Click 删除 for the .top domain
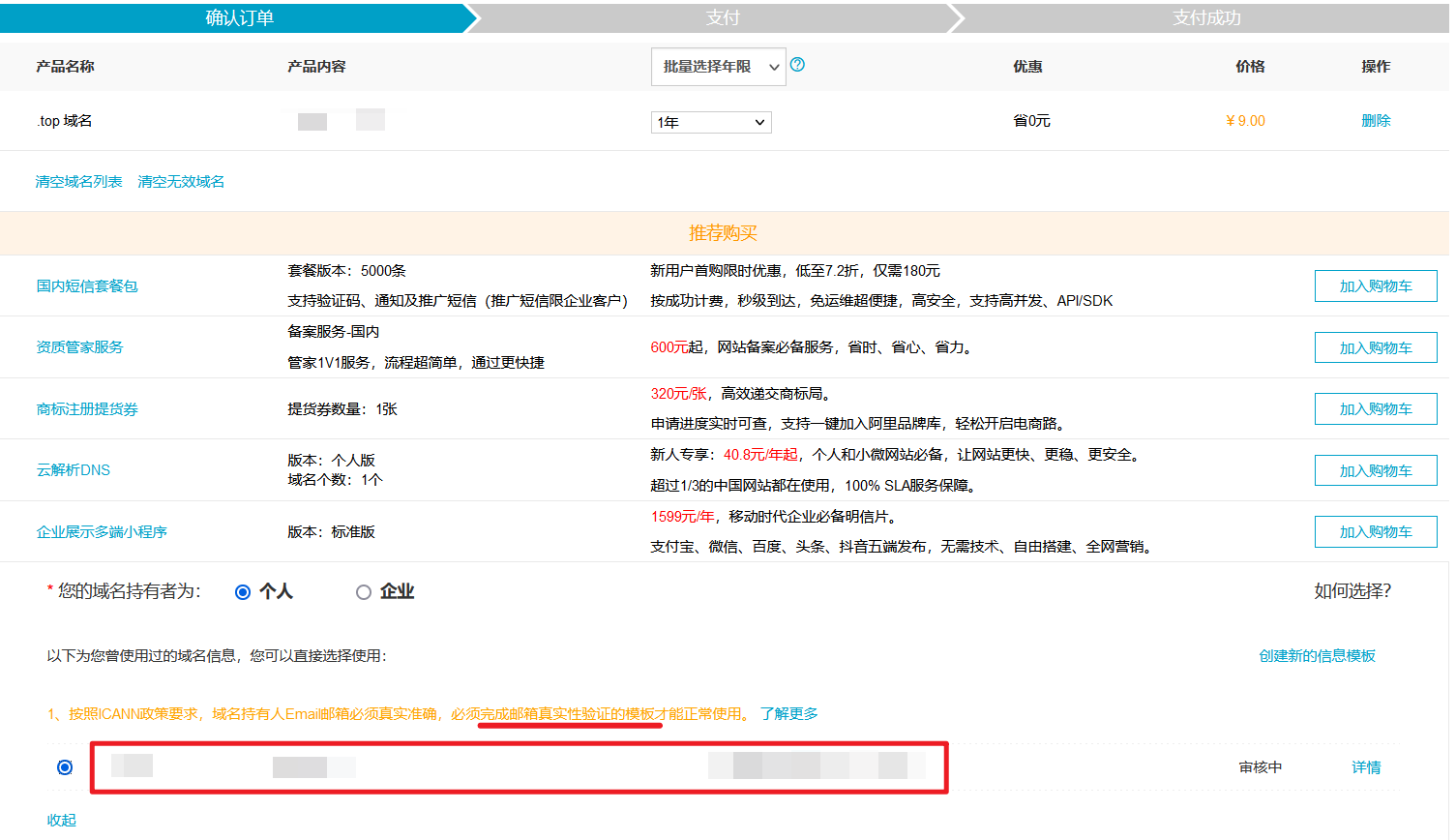The image size is (1456, 840). 1376,121
